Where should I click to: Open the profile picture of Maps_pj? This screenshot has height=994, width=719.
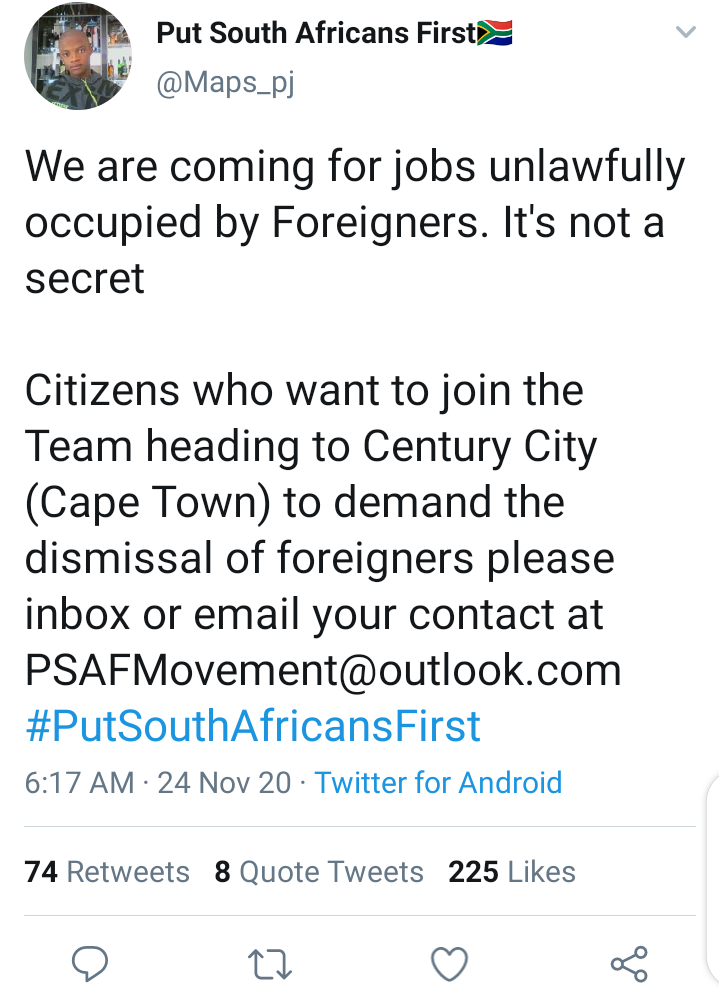(78, 56)
